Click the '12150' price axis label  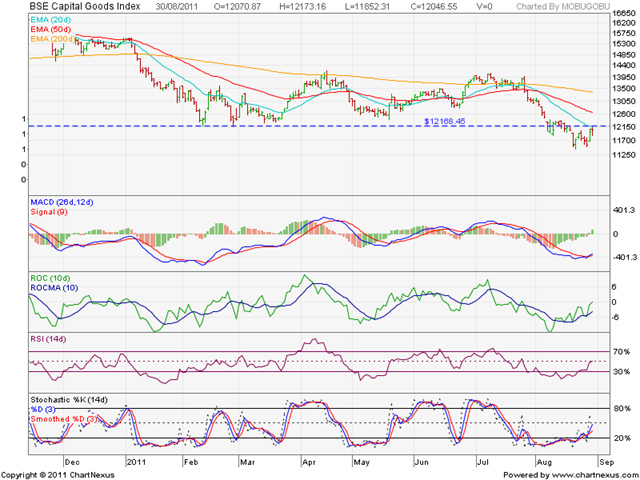[x=624, y=127]
